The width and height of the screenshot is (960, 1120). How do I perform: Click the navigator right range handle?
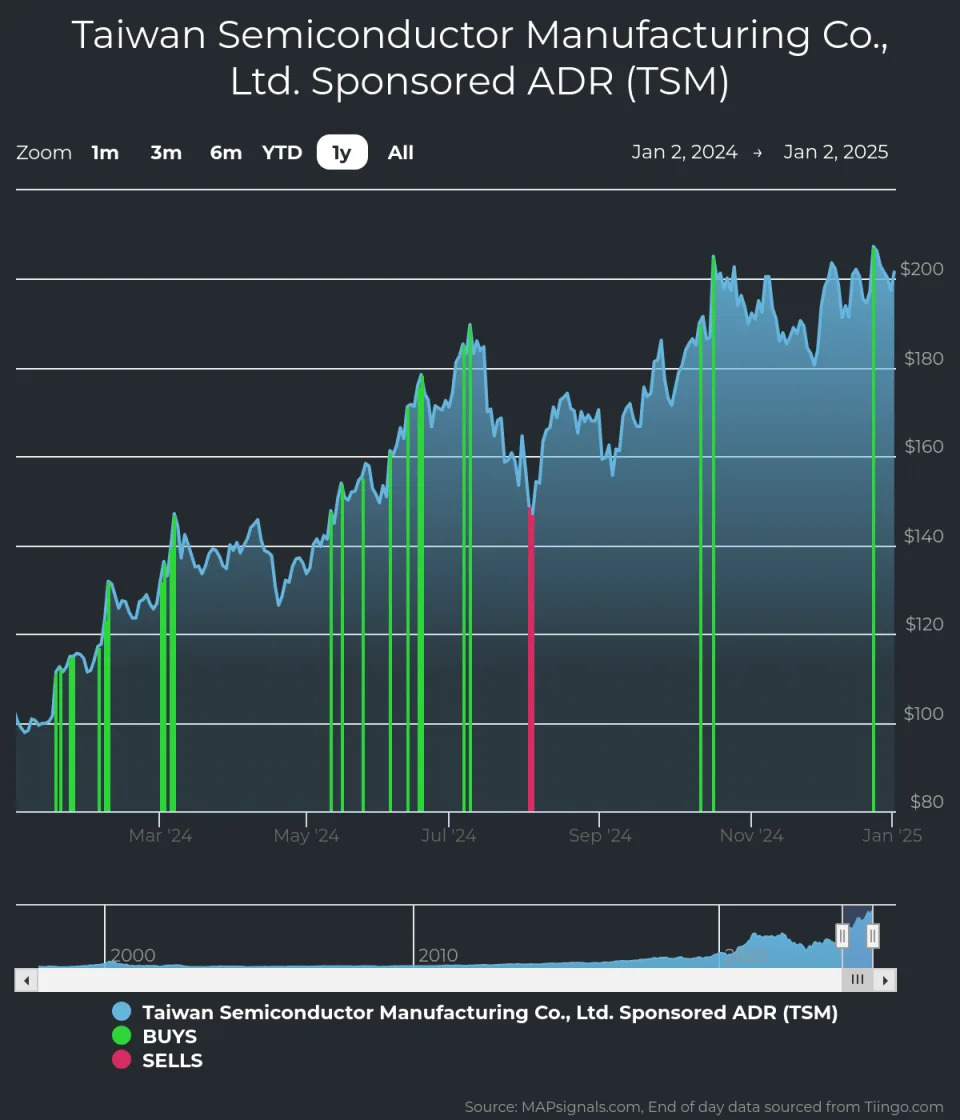[873, 935]
